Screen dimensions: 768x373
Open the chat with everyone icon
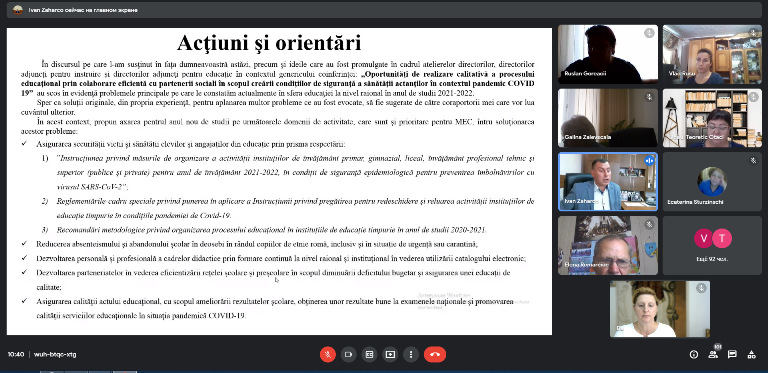click(732, 355)
